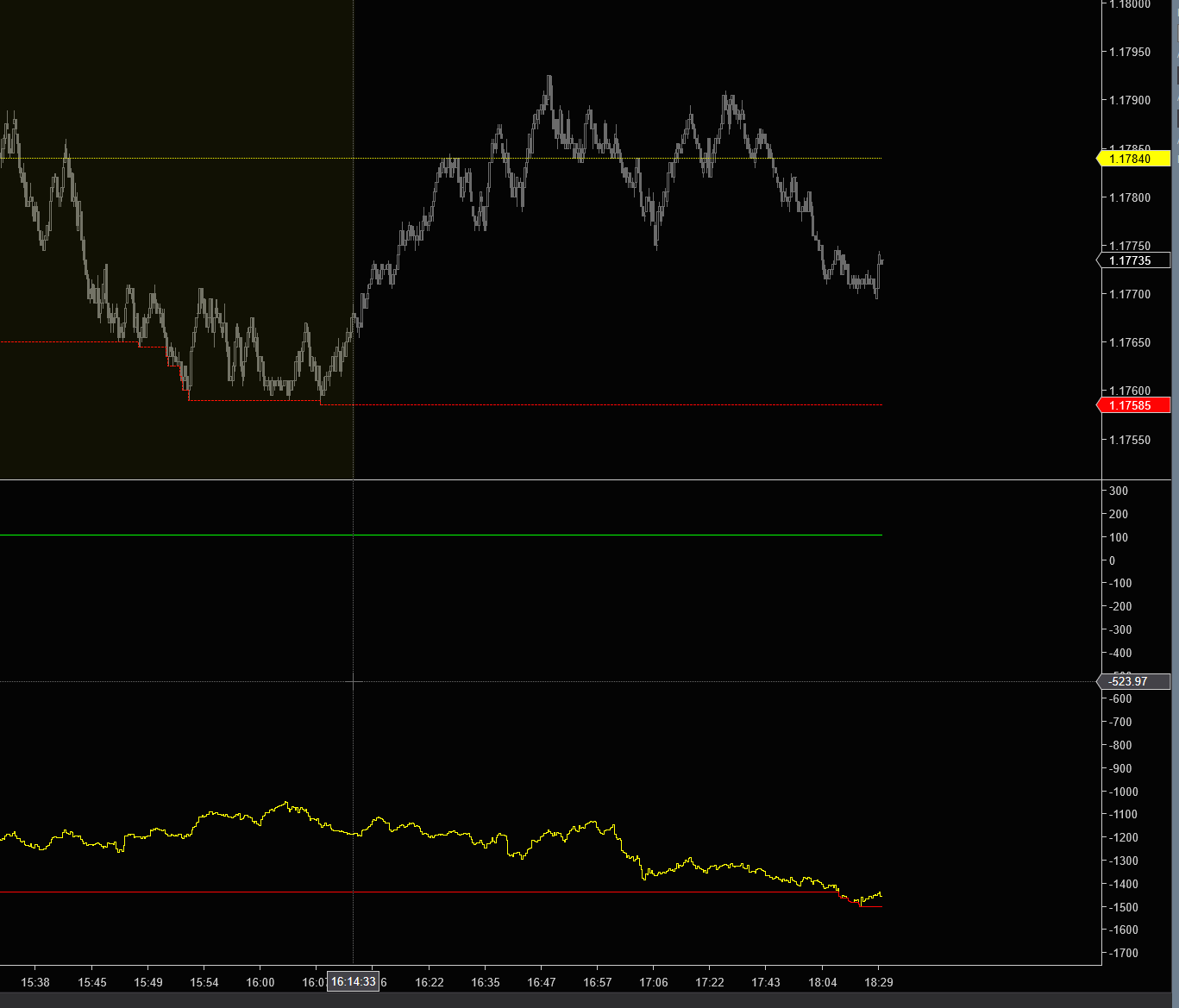Click the 1.17550 price axis label
Viewport: 1179px width, 1008px height.
(1130, 440)
